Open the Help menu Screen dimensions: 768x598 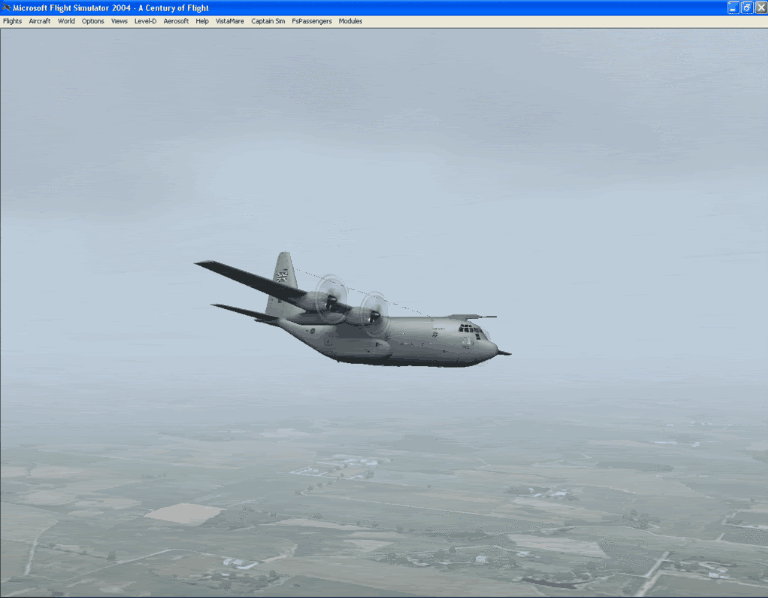pyautogui.click(x=202, y=21)
